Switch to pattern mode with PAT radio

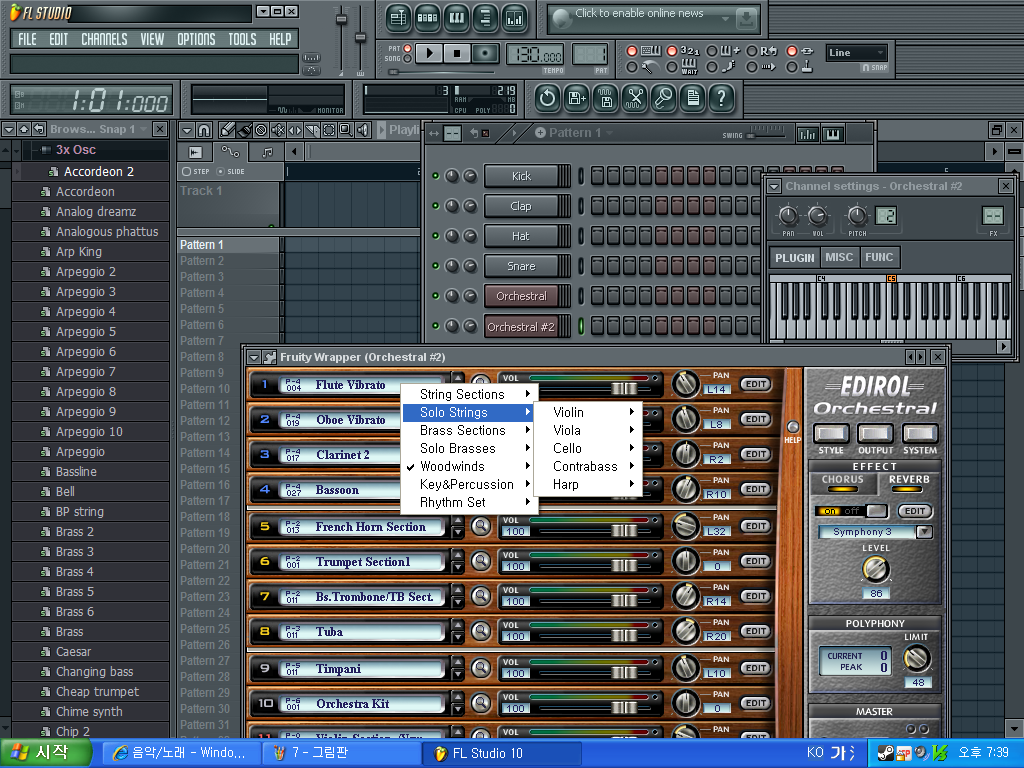(x=408, y=48)
